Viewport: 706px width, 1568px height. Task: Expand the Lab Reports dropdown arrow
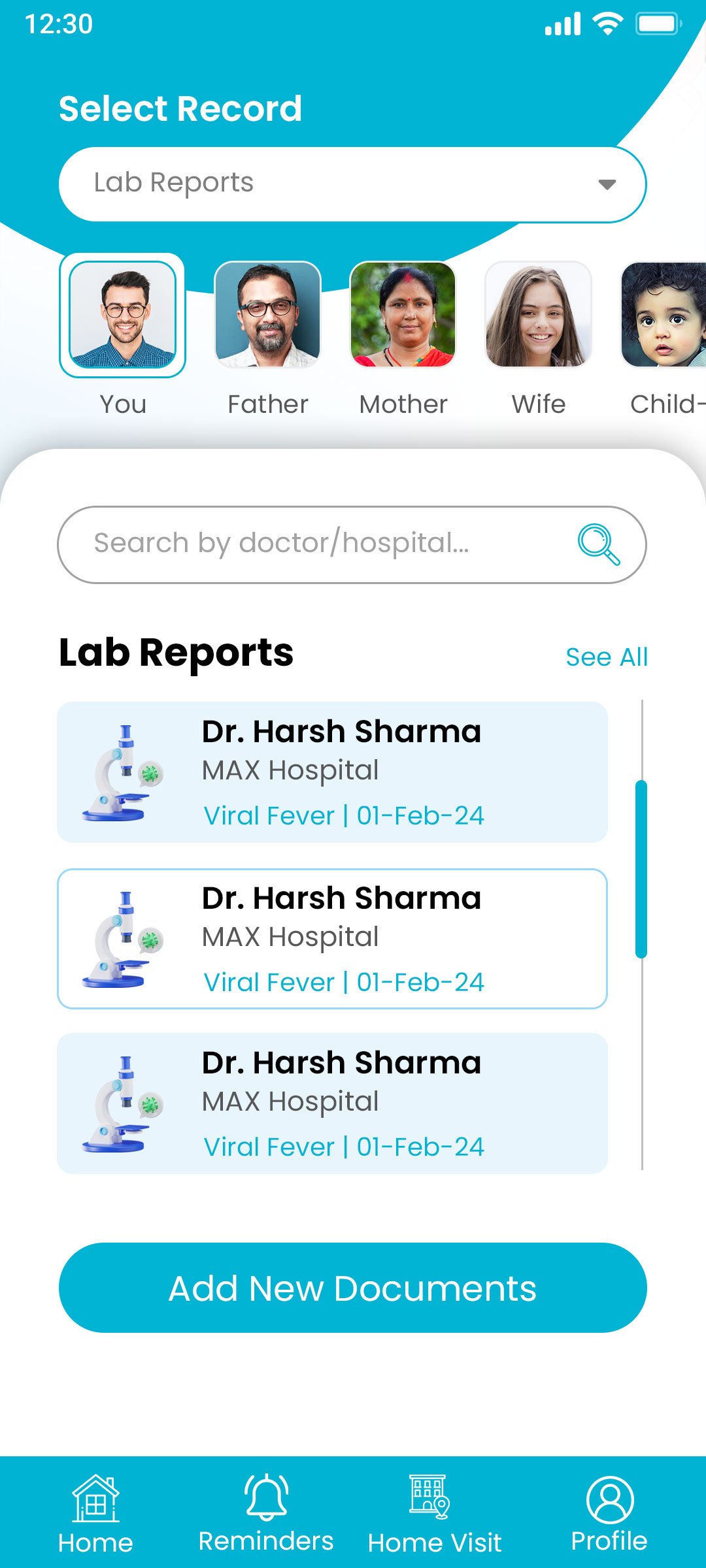point(607,184)
